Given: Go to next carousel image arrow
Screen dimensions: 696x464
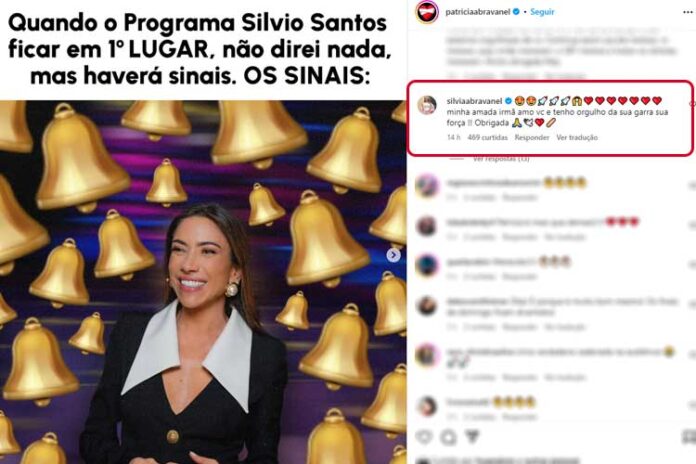Looking at the screenshot, I should (393, 255).
